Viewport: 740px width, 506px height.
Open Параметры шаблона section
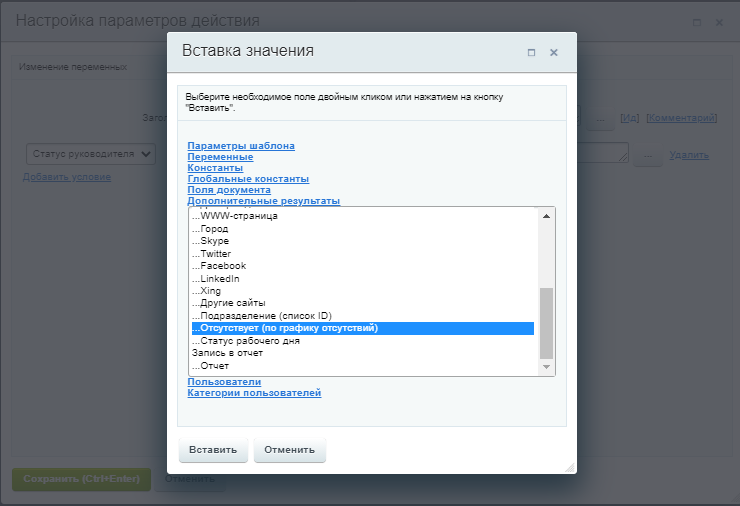click(x=241, y=146)
